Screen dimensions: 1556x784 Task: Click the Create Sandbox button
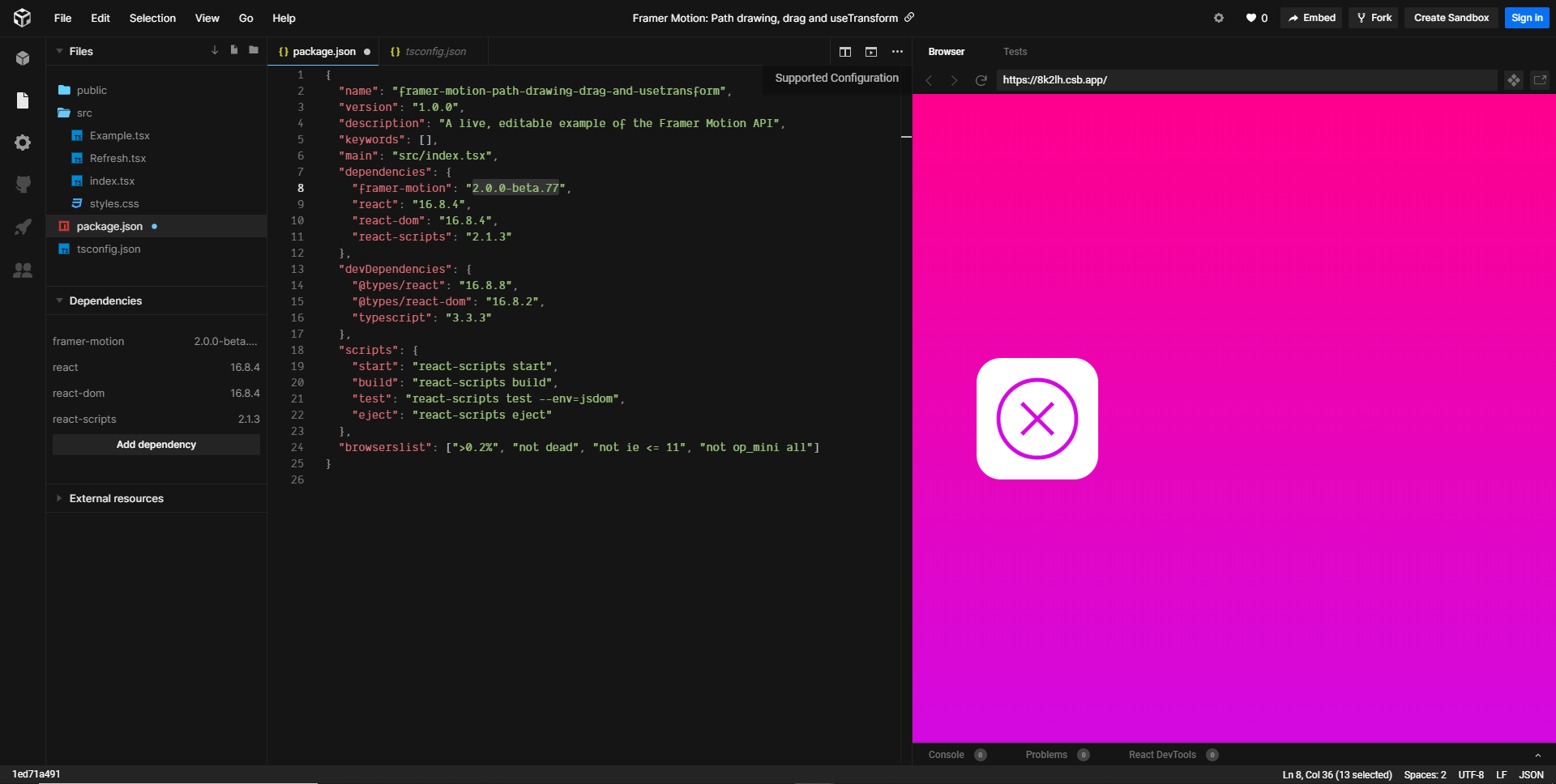click(1450, 18)
